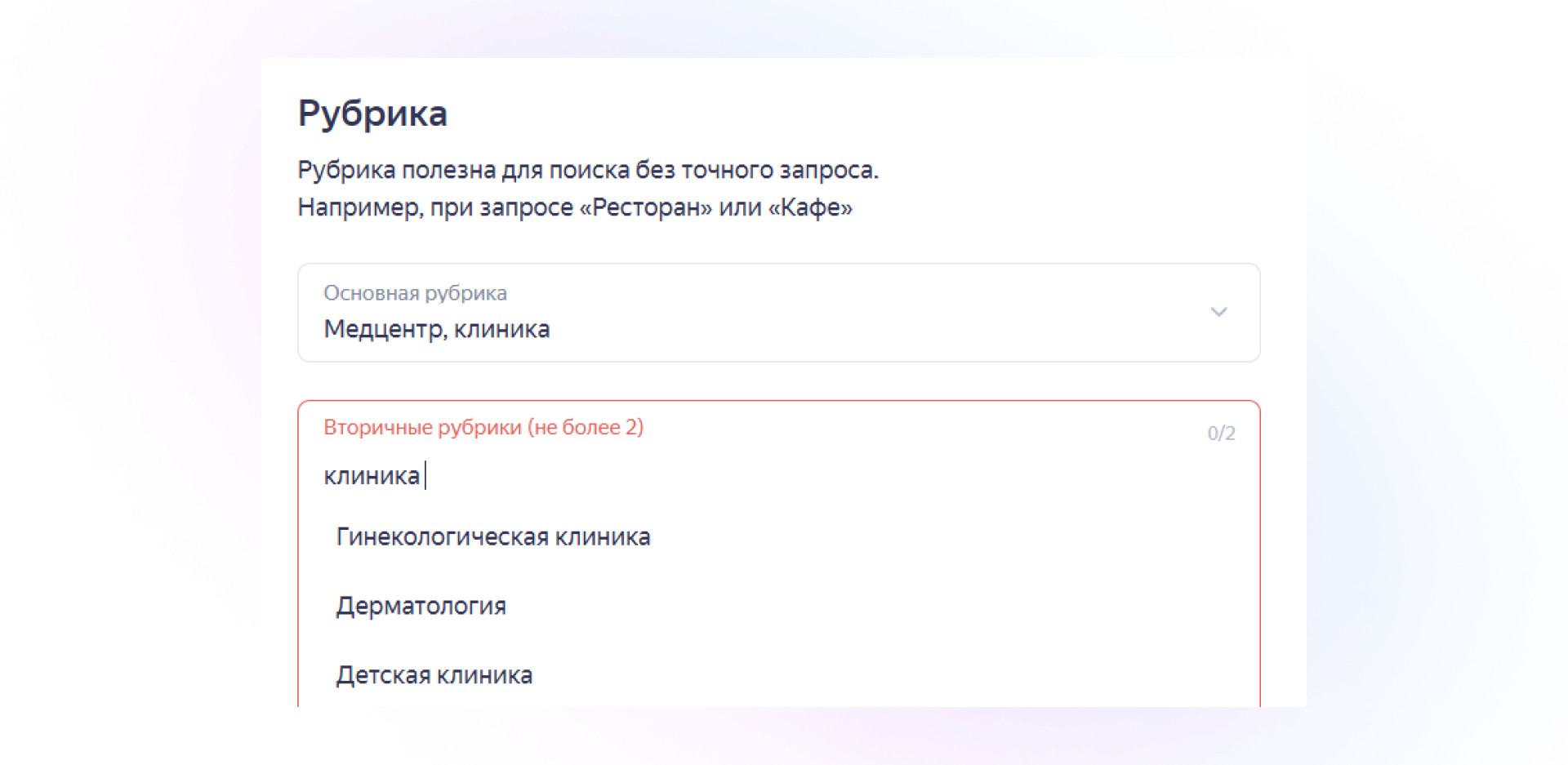
Task: Click the word "Гинекологическая" in the first suggestion
Action: [x=442, y=536]
